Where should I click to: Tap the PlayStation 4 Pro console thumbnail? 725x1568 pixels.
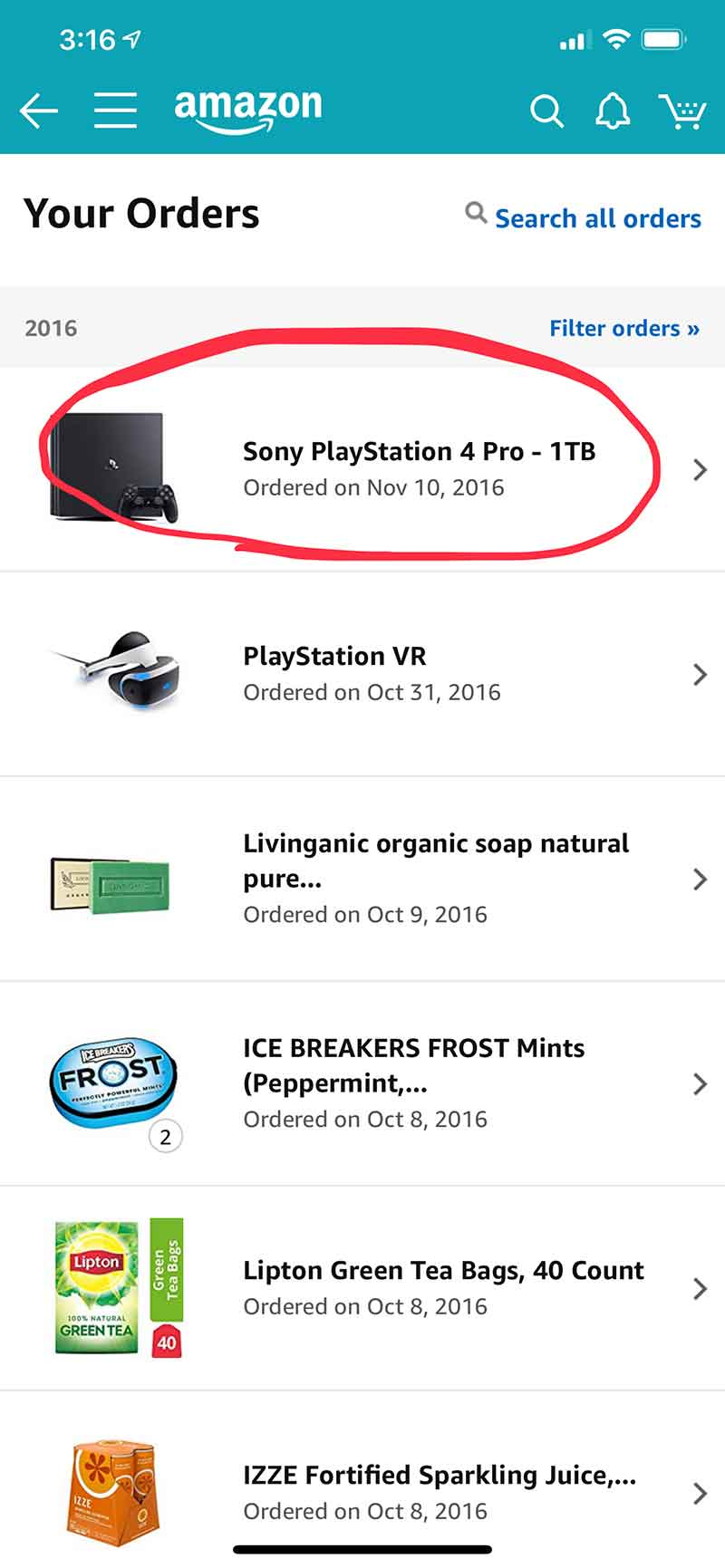click(x=113, y=467)
